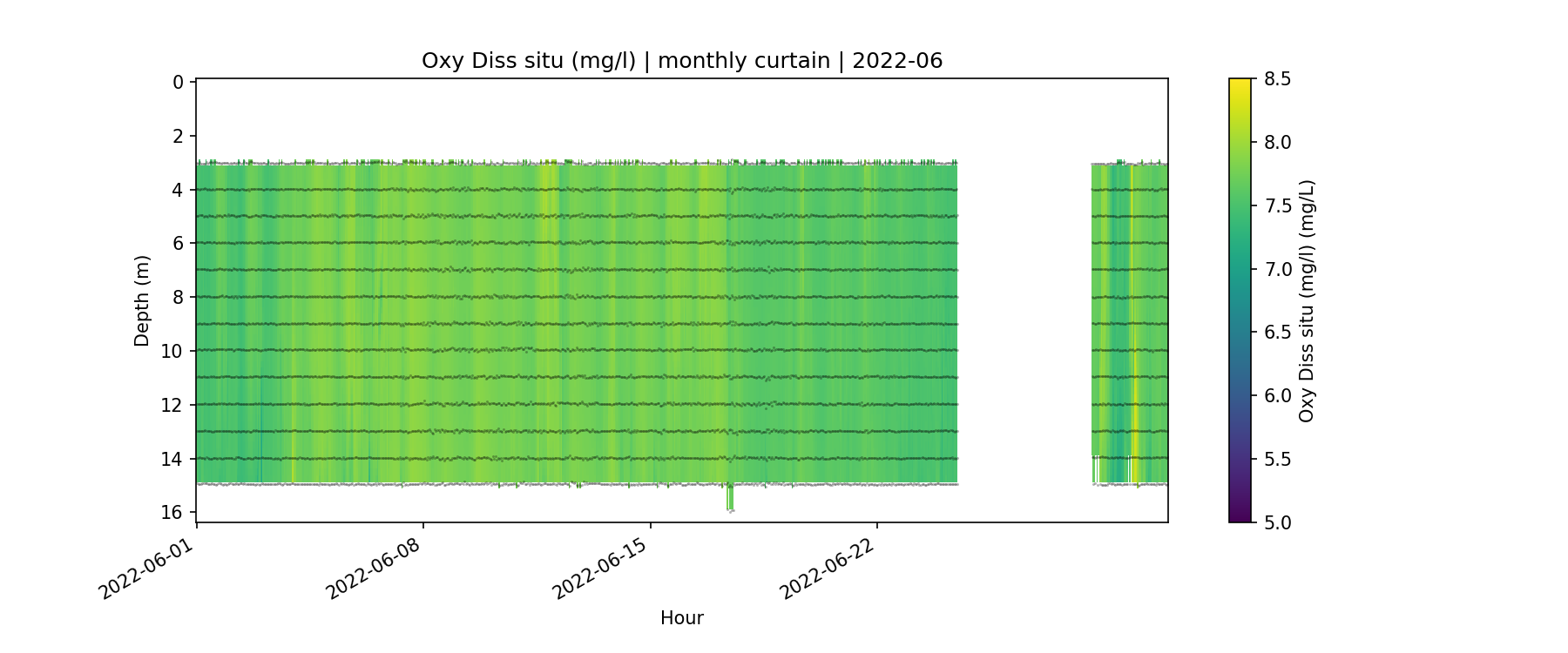Pick the 2022-06-15 date tick label
Screen dimensions: 1568x653
[x=601, y=568]
